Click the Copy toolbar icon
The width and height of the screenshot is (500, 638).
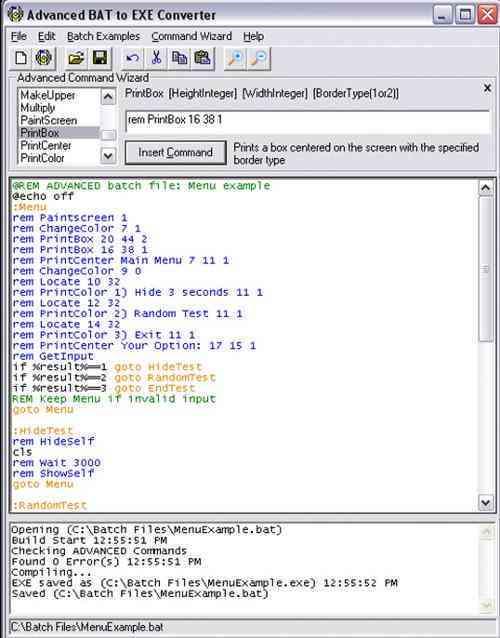(179, 58)
